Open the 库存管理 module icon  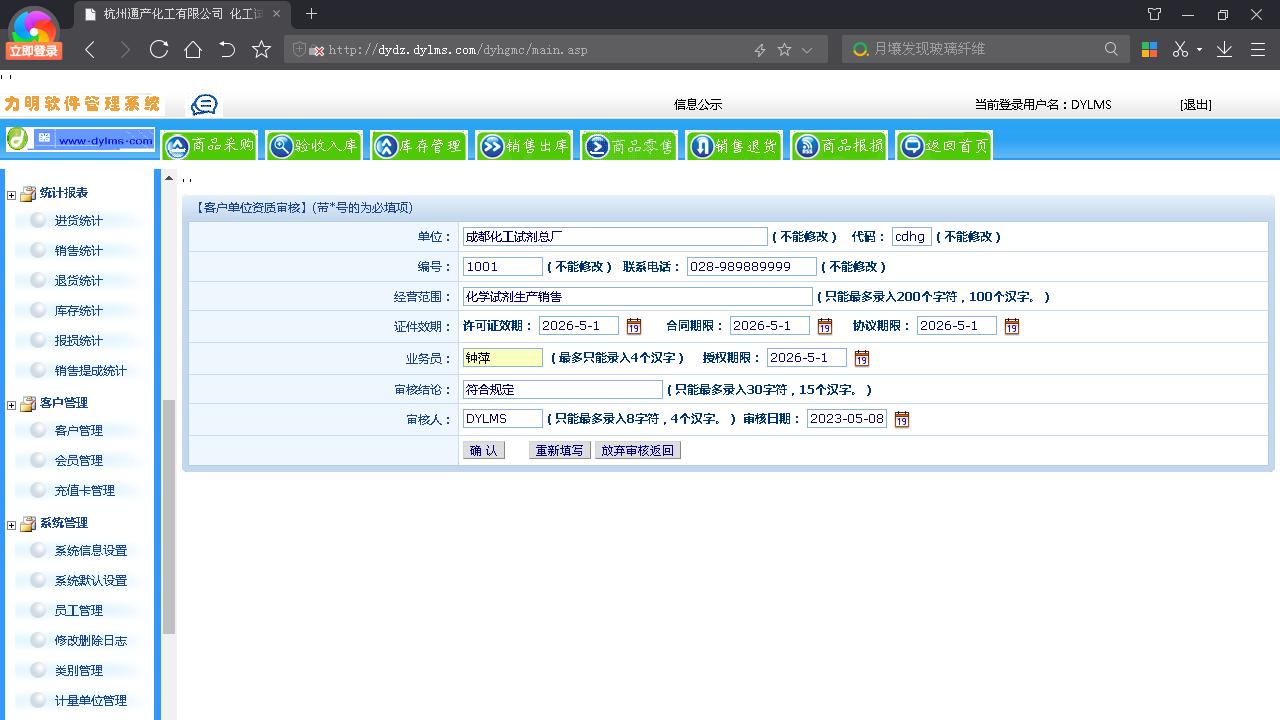click(419, 144)
